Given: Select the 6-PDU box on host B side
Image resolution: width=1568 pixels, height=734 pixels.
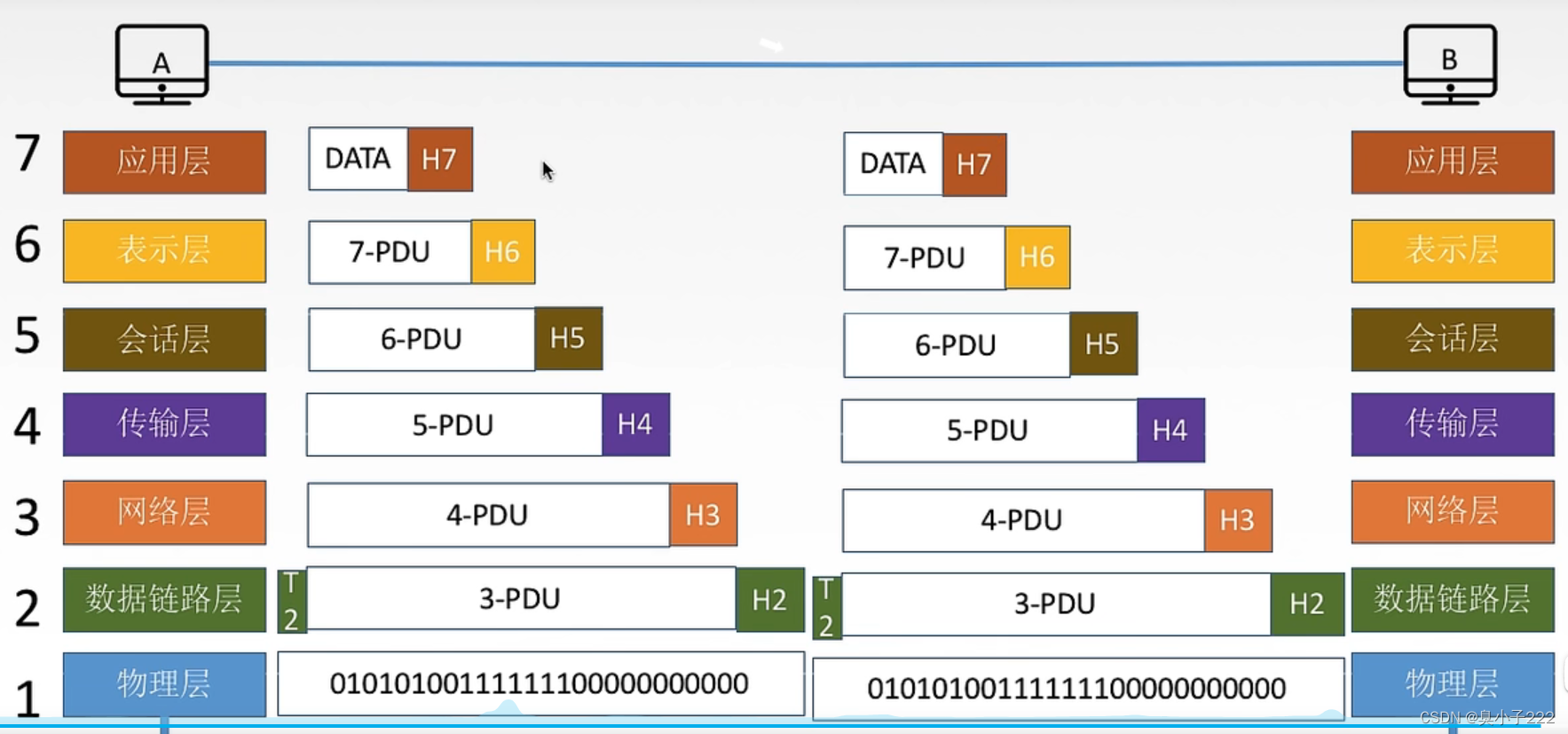Looking at the screenshot, I should (x=957, y=344).
